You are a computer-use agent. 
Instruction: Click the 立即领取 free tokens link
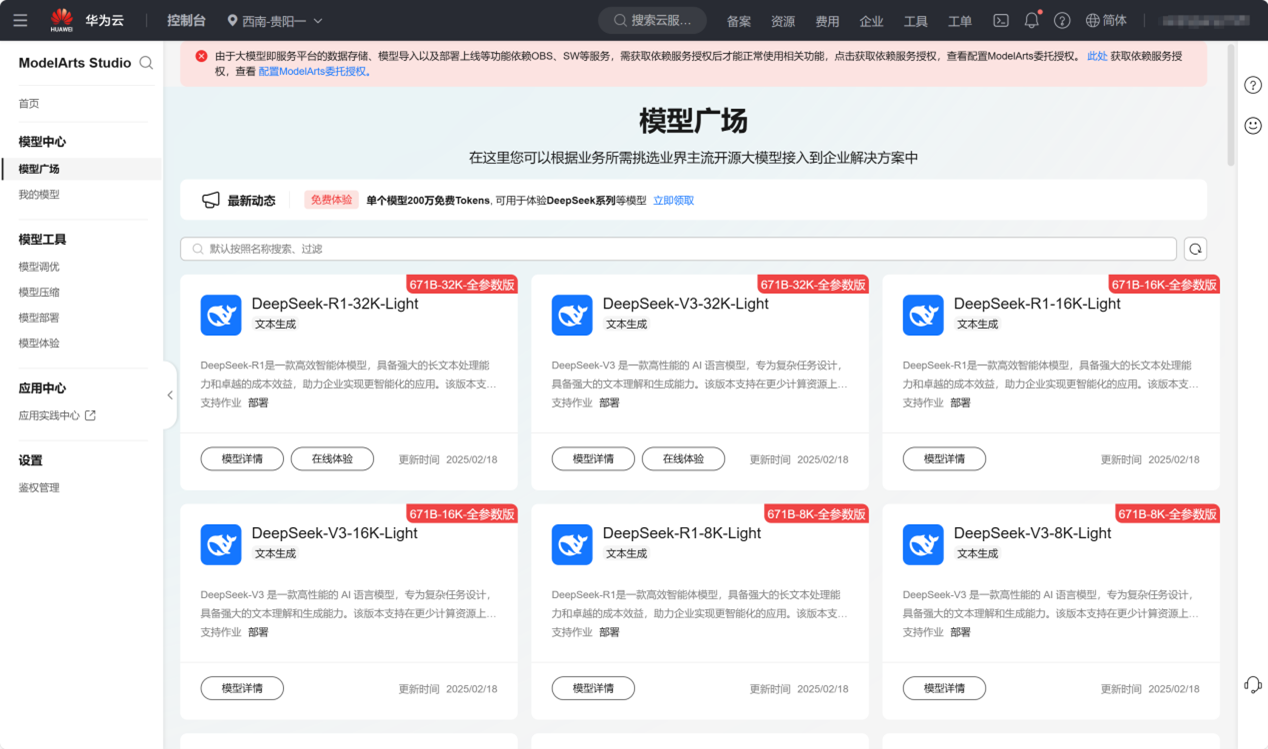(673, 201)
